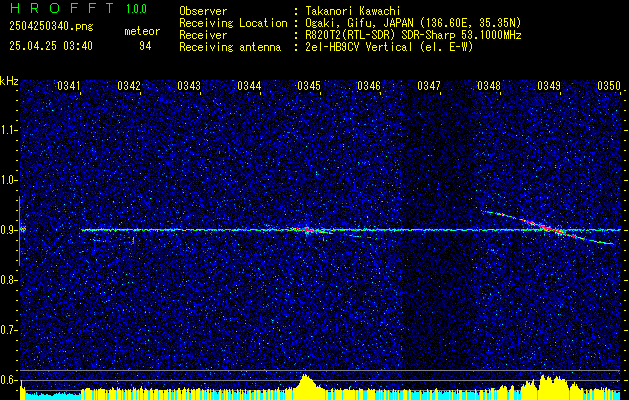The image size is (629, 400).
Task: Click the Receiver field label
Action: 203,35
